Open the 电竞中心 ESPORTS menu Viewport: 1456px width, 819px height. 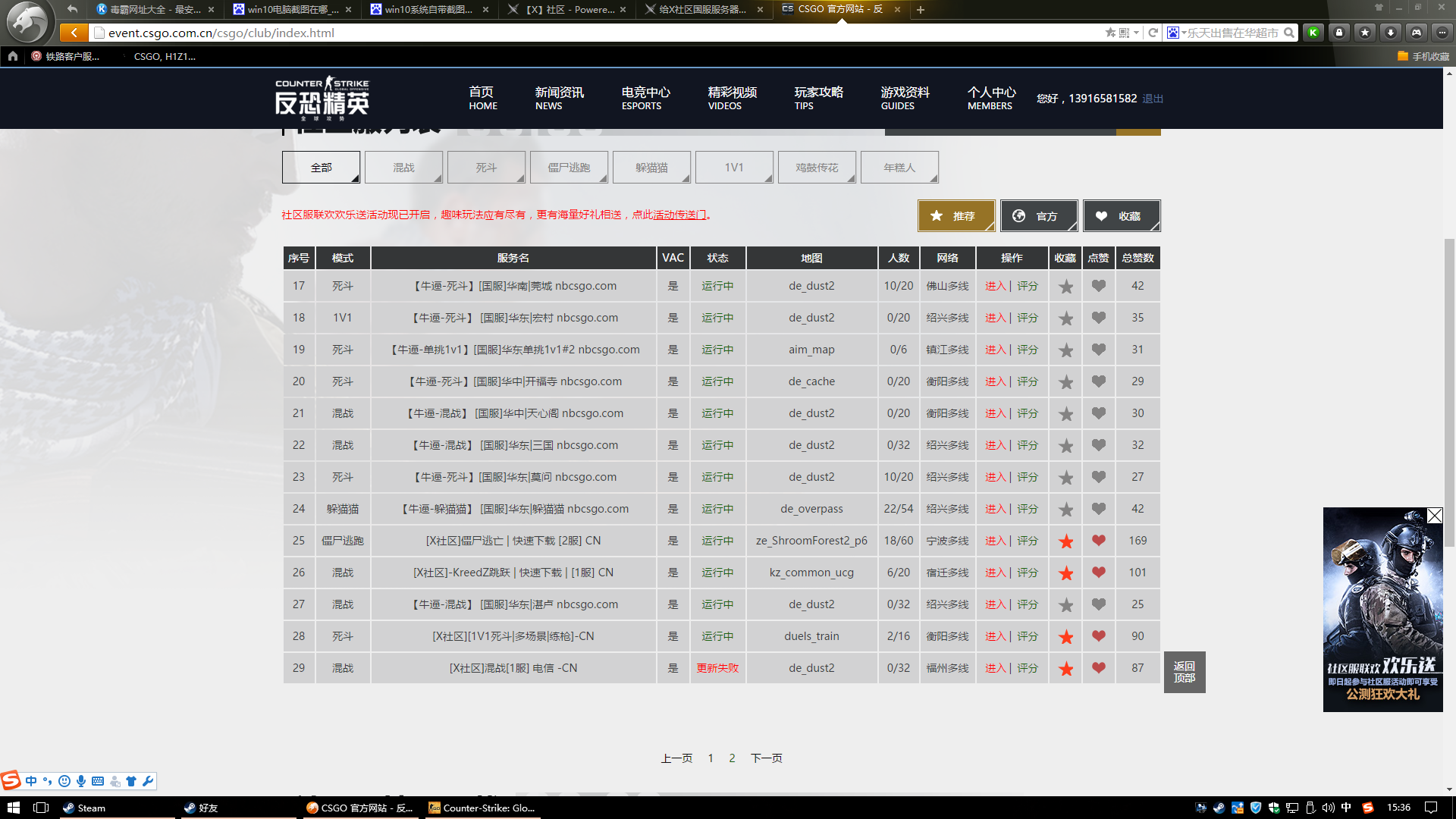pos(645,98)
